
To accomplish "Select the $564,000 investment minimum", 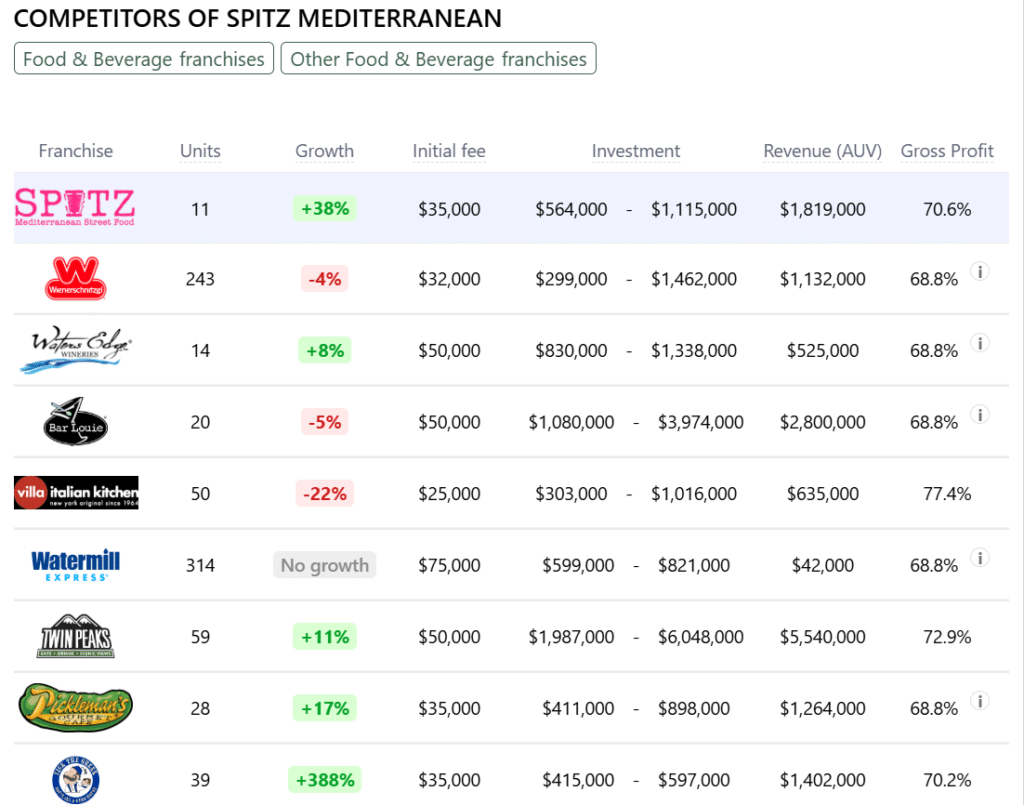I will click(571, 209).
